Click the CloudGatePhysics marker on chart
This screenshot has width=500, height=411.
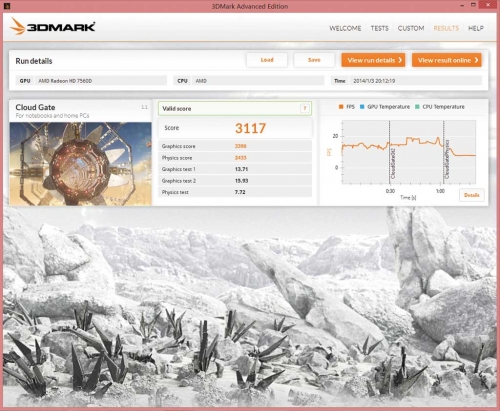(x=447, y=159)
